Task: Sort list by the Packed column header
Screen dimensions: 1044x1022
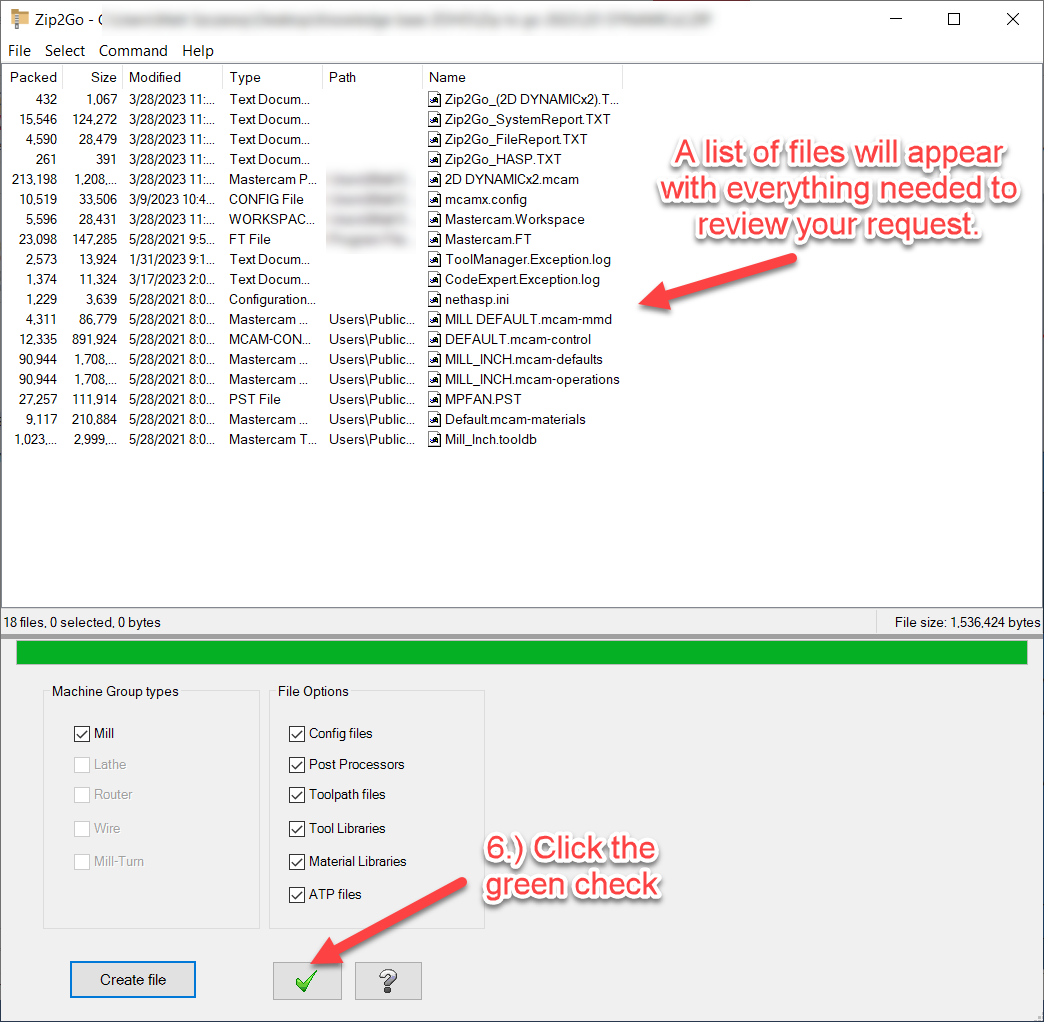Action: [x=33, y=77]
